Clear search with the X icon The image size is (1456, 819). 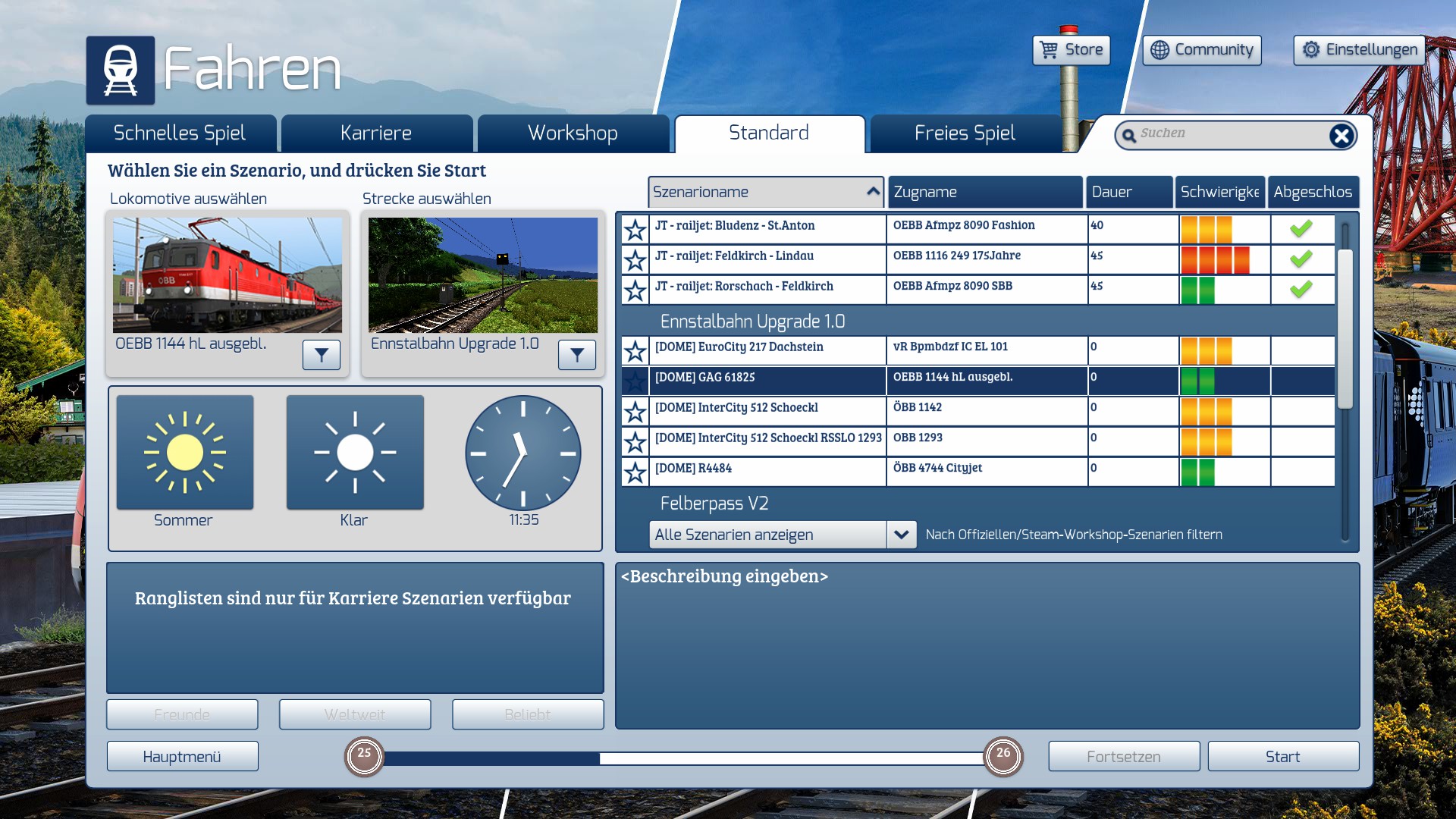(1341, 136)
